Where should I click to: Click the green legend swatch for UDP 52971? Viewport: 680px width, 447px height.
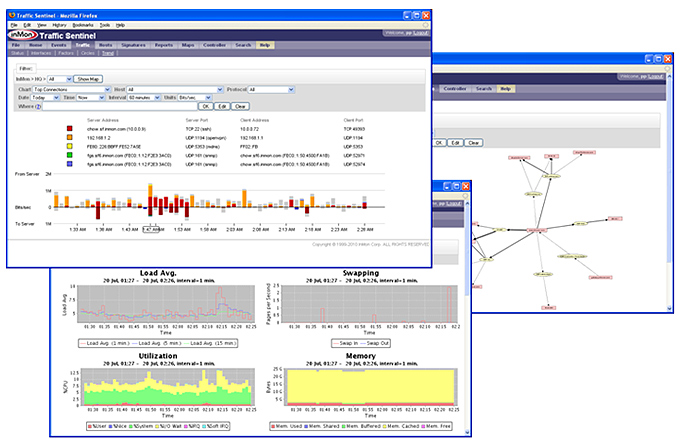(69, 155)
